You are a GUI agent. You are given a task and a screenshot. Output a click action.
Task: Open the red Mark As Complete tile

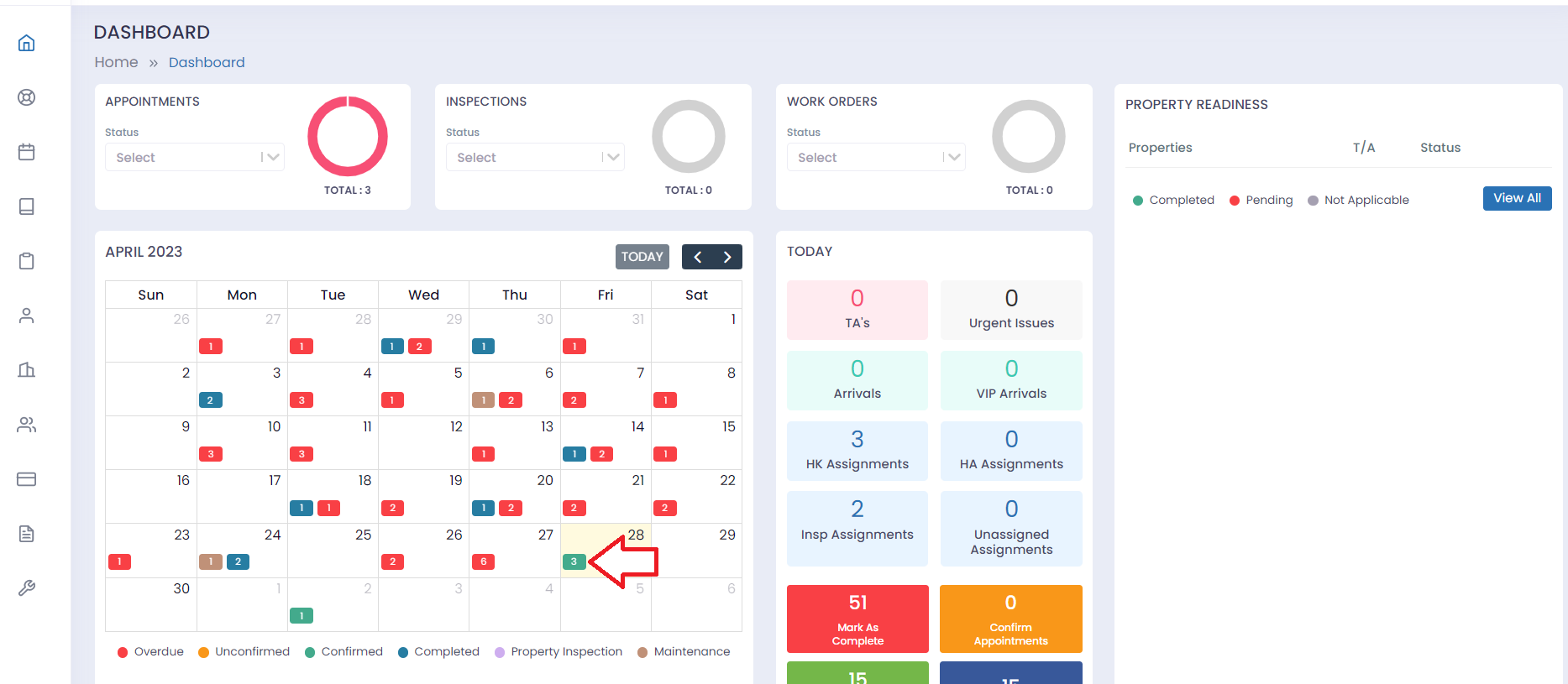click(x=857, y=619)
